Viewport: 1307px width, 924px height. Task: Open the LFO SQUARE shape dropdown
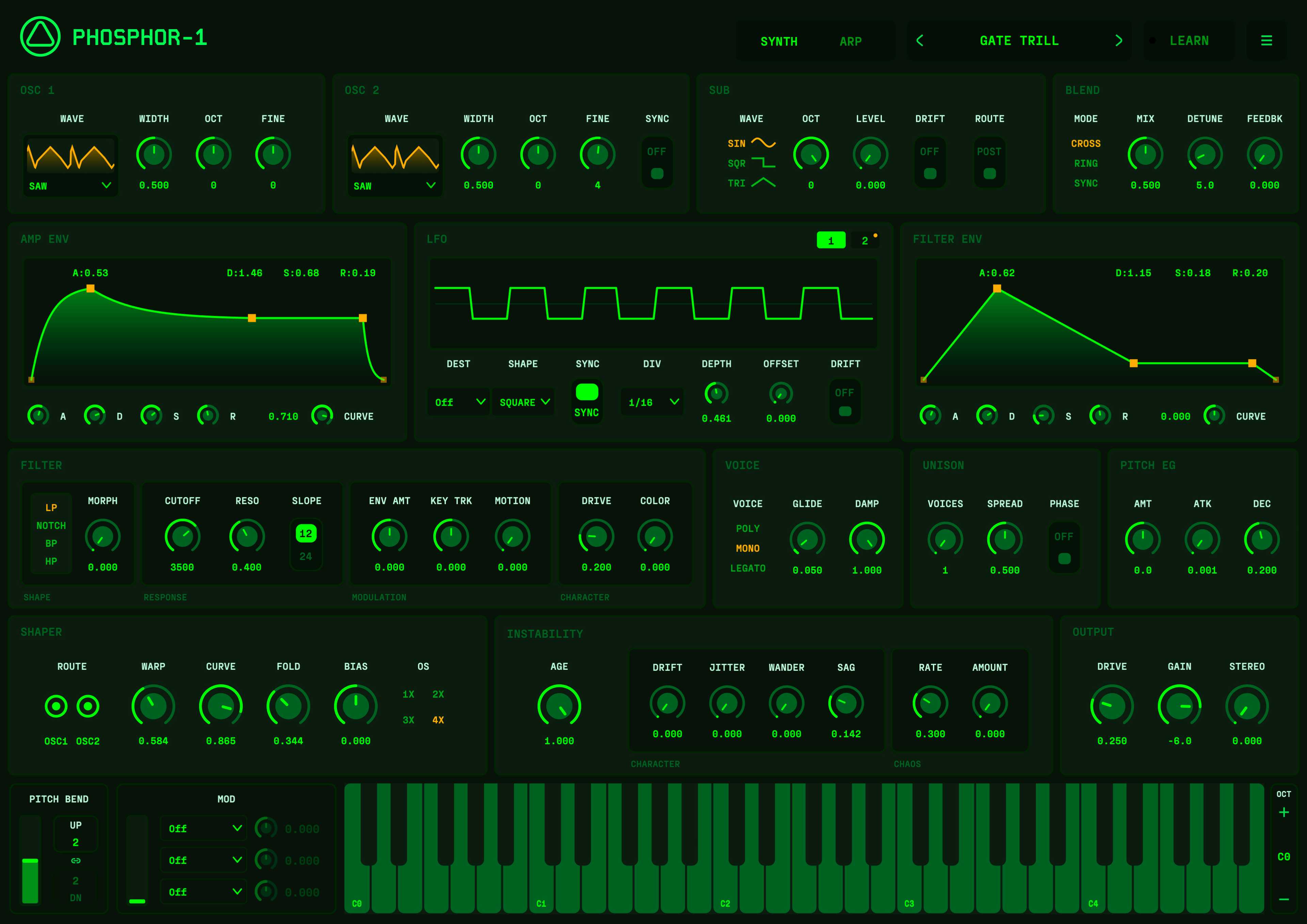coord(523,402)
